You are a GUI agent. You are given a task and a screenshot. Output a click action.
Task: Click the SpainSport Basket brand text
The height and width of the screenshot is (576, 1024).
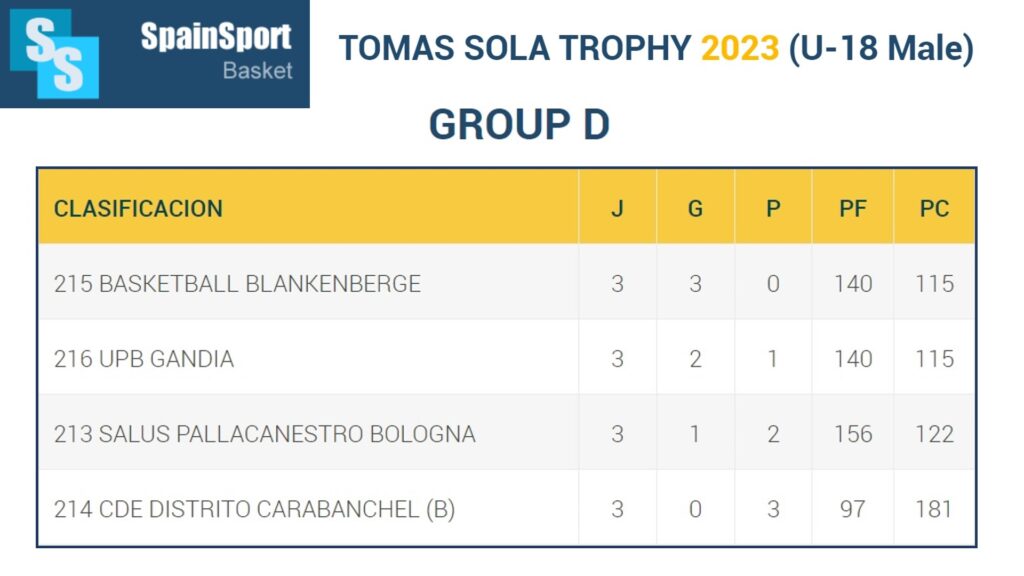pyautogui.click(x=216, y=51)
